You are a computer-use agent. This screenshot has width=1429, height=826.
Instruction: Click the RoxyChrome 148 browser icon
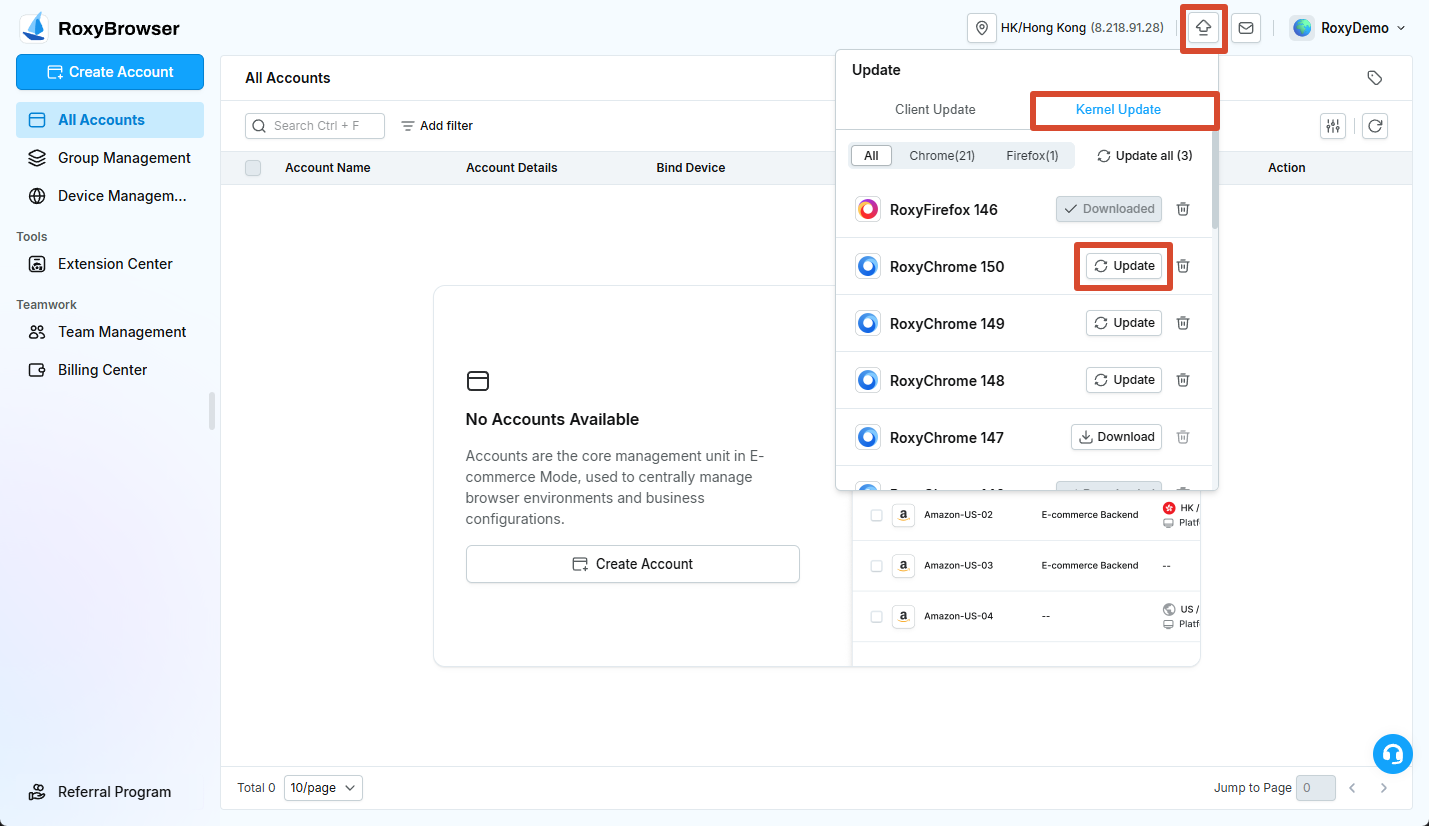pyautogui.click(x=868, y=380)
